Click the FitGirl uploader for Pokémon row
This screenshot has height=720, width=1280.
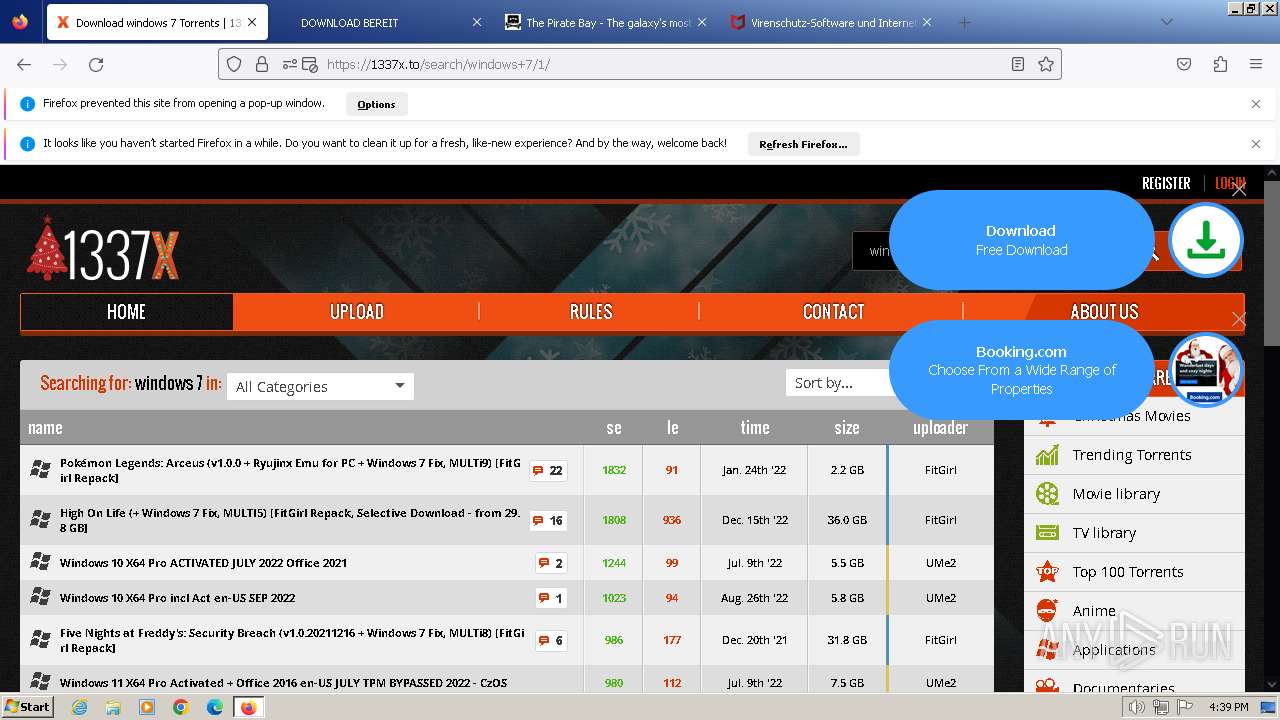point(940,470)
